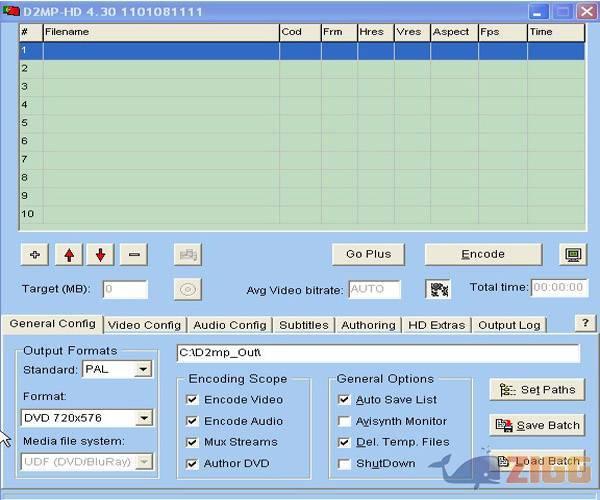The height and width of the screenshot is (500, 600).
Task: Toggle the ShutDown checkbox
Action: click(x=344, y=464)
